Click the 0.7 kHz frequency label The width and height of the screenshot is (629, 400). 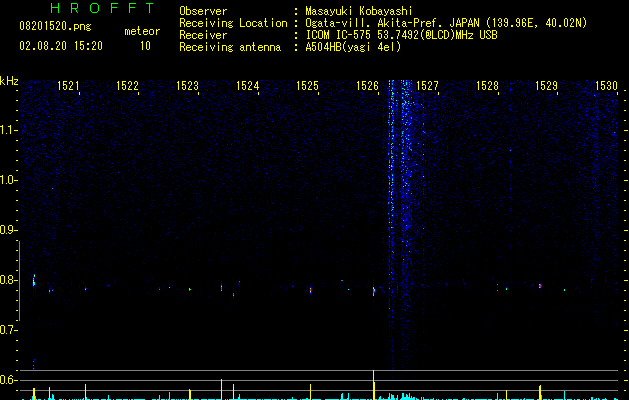[x=9, y=330]
